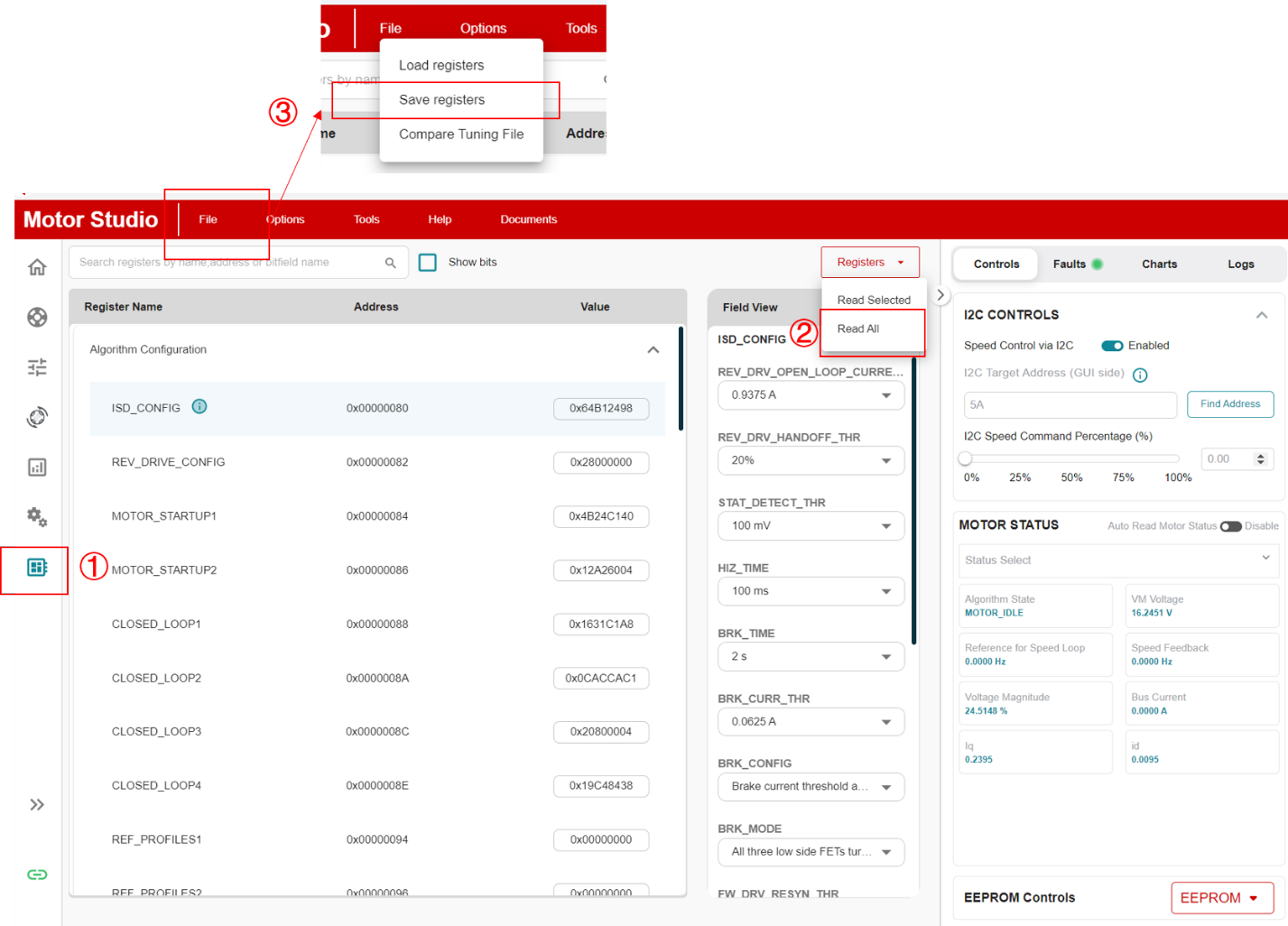Open the tuning sliders sidebar icon

coord(37,367)
